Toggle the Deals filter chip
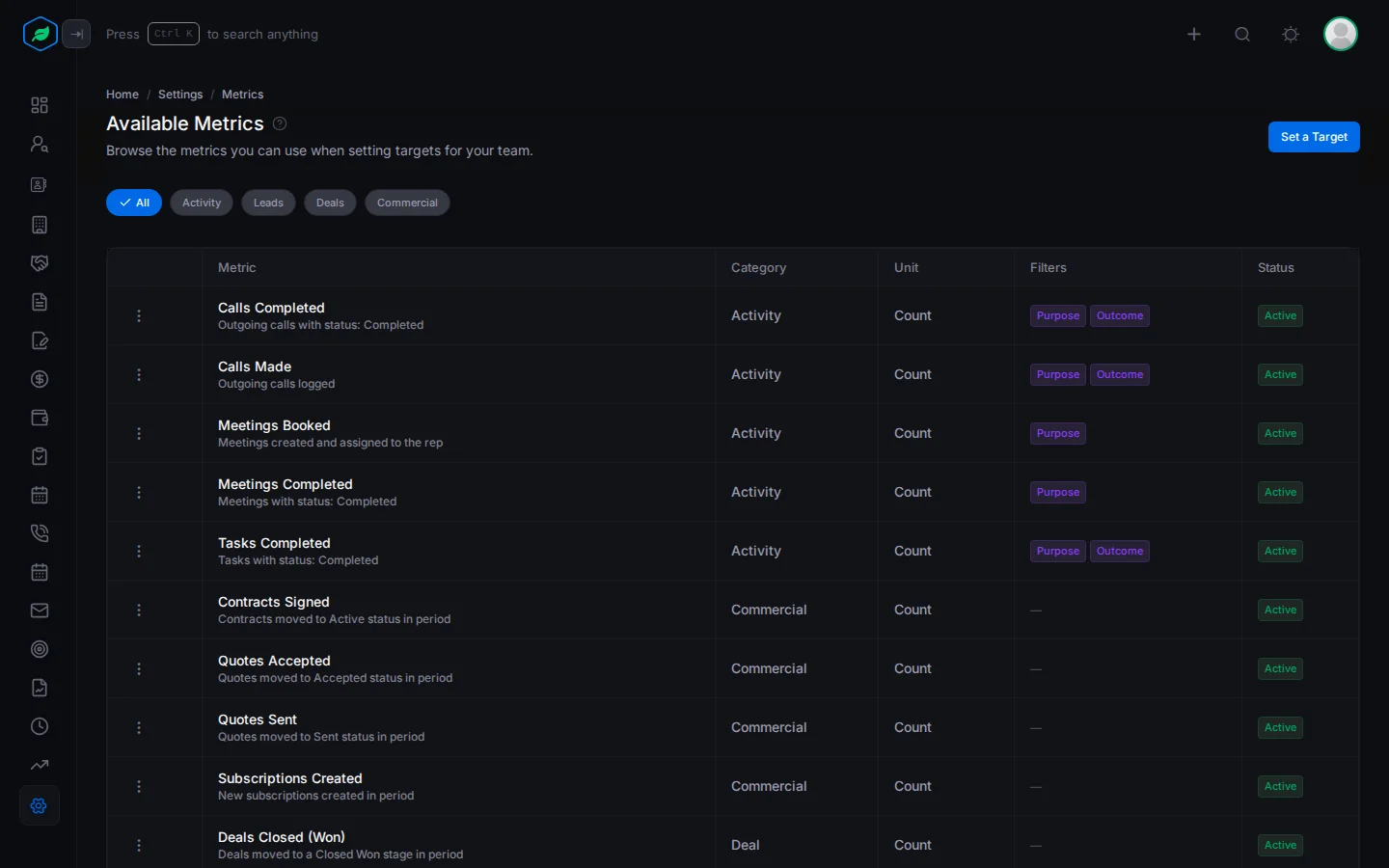The image size is (1389, 868). [330, 203]
